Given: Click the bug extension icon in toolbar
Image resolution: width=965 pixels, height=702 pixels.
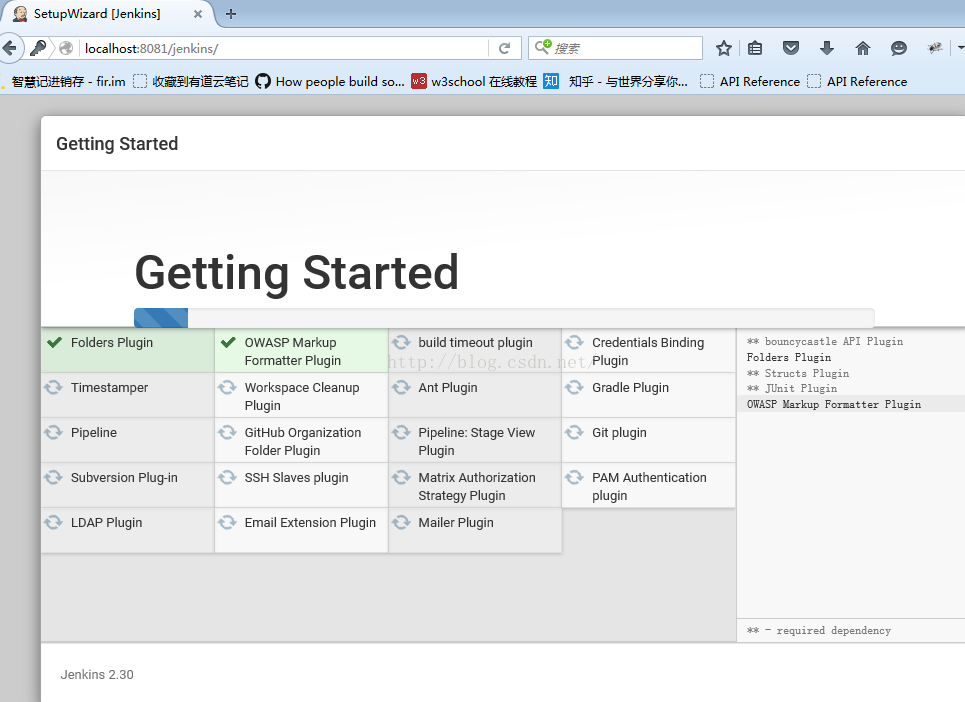Looking at the screenshot, I should point(935,48).
